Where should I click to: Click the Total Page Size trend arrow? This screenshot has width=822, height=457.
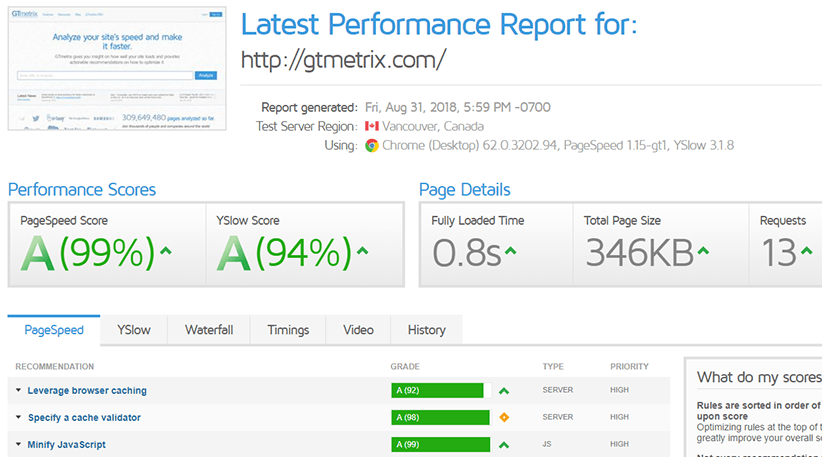coord(703,251)
